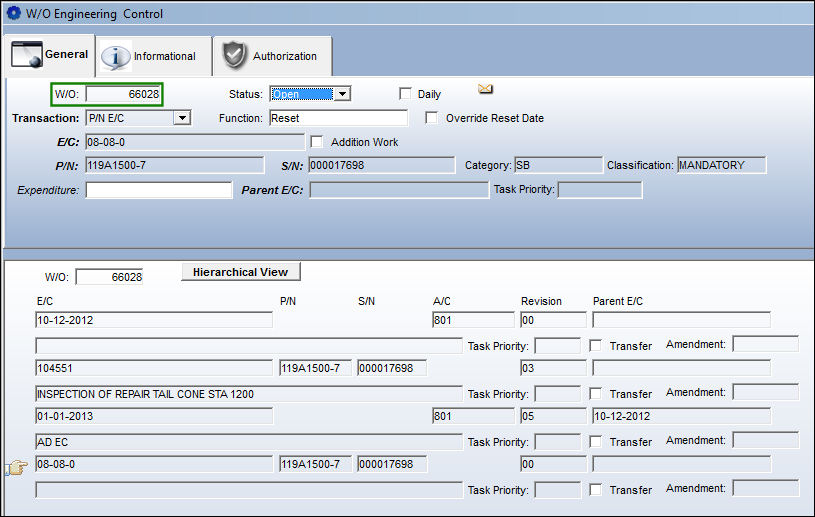This screenshot has height=517, width=815.
Task: Click Parent E/C 10-12-2012 in third row
Action: pyautogui.click(x=681, y=416)
